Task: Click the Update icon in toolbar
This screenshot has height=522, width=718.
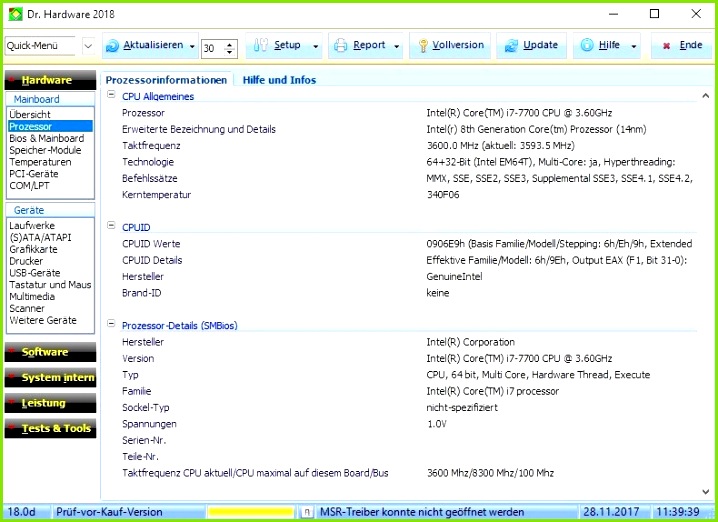Action: coord(511,46)
